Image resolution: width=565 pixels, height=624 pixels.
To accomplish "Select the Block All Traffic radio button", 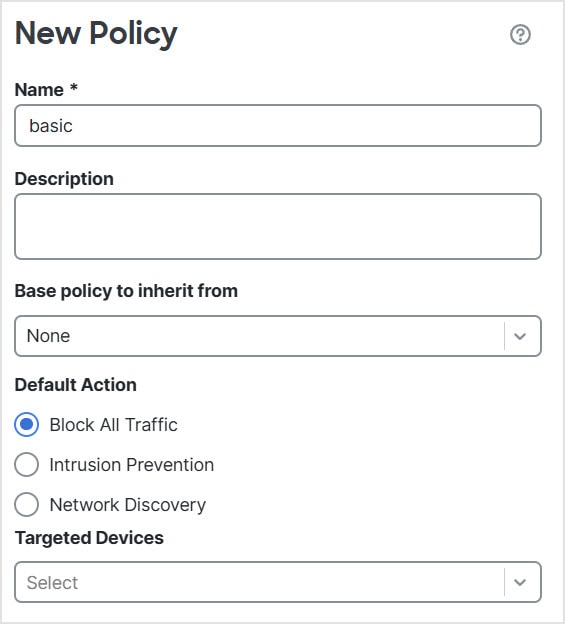I will [27, 425].
